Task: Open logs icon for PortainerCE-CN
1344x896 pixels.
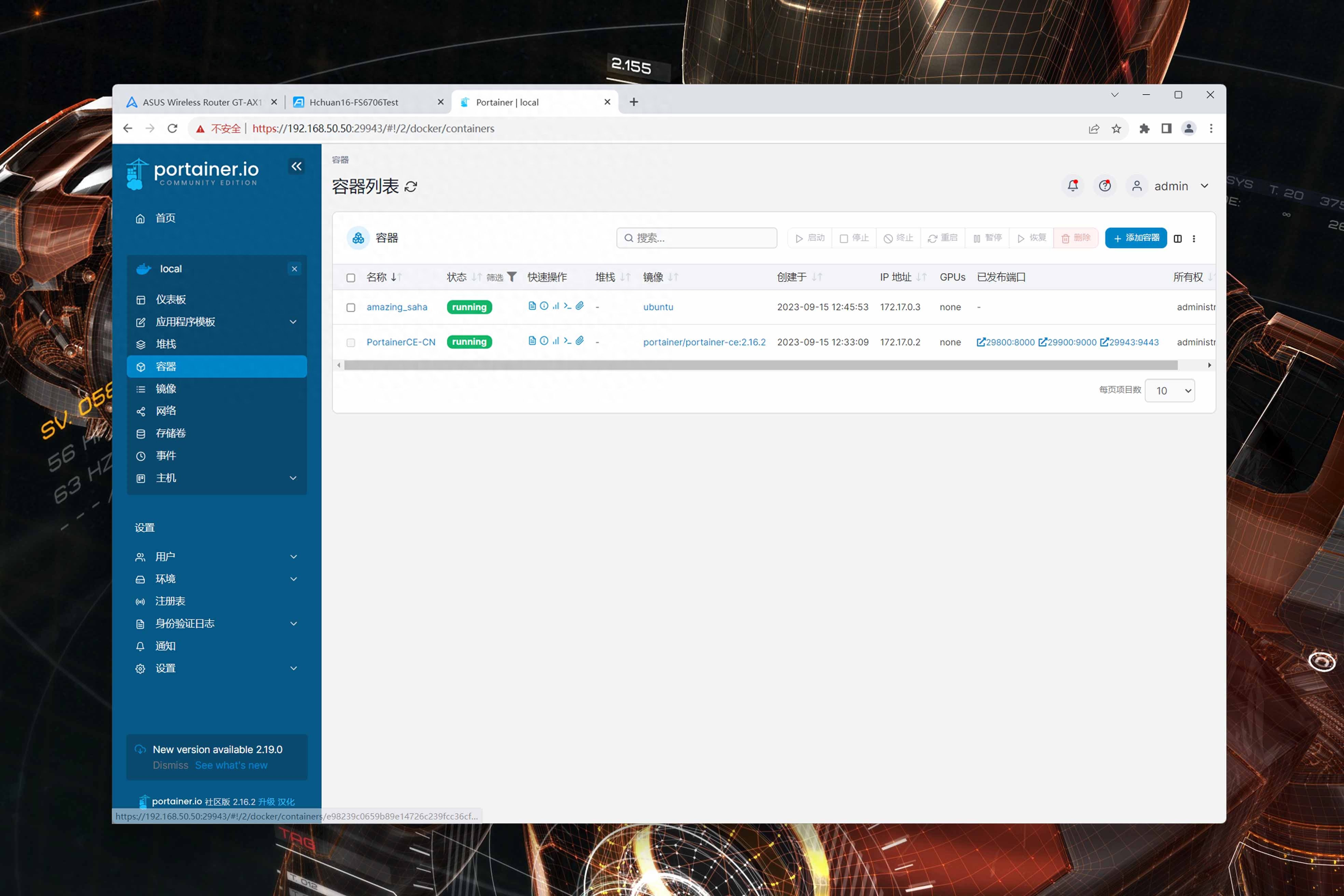Action: [x=532, y=340]
